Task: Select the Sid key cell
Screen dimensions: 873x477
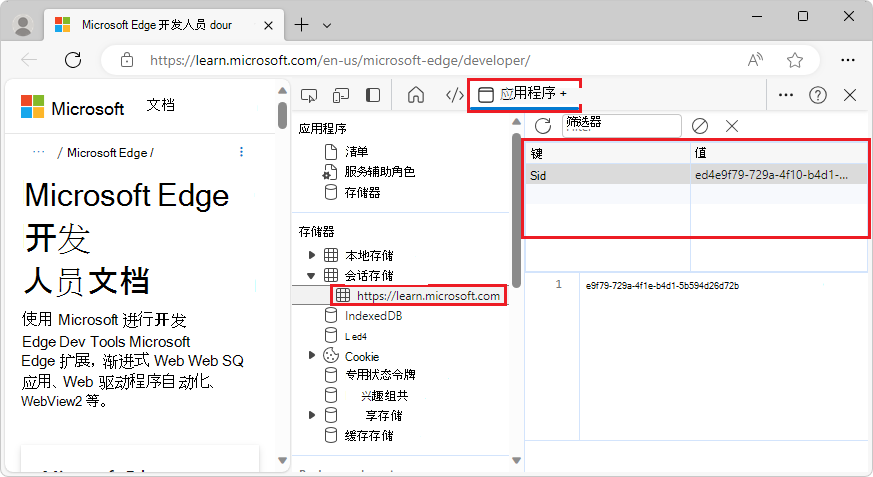Action: point(608,175)
